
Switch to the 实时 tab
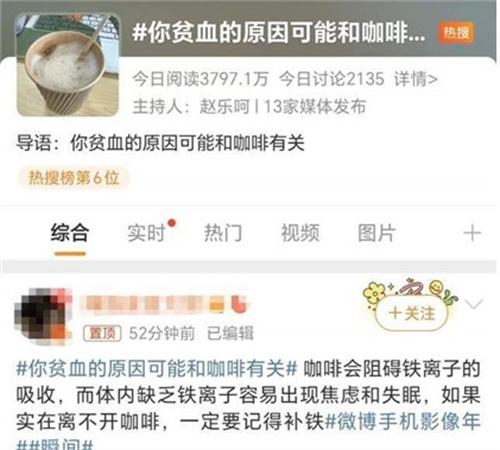(147, 233)
